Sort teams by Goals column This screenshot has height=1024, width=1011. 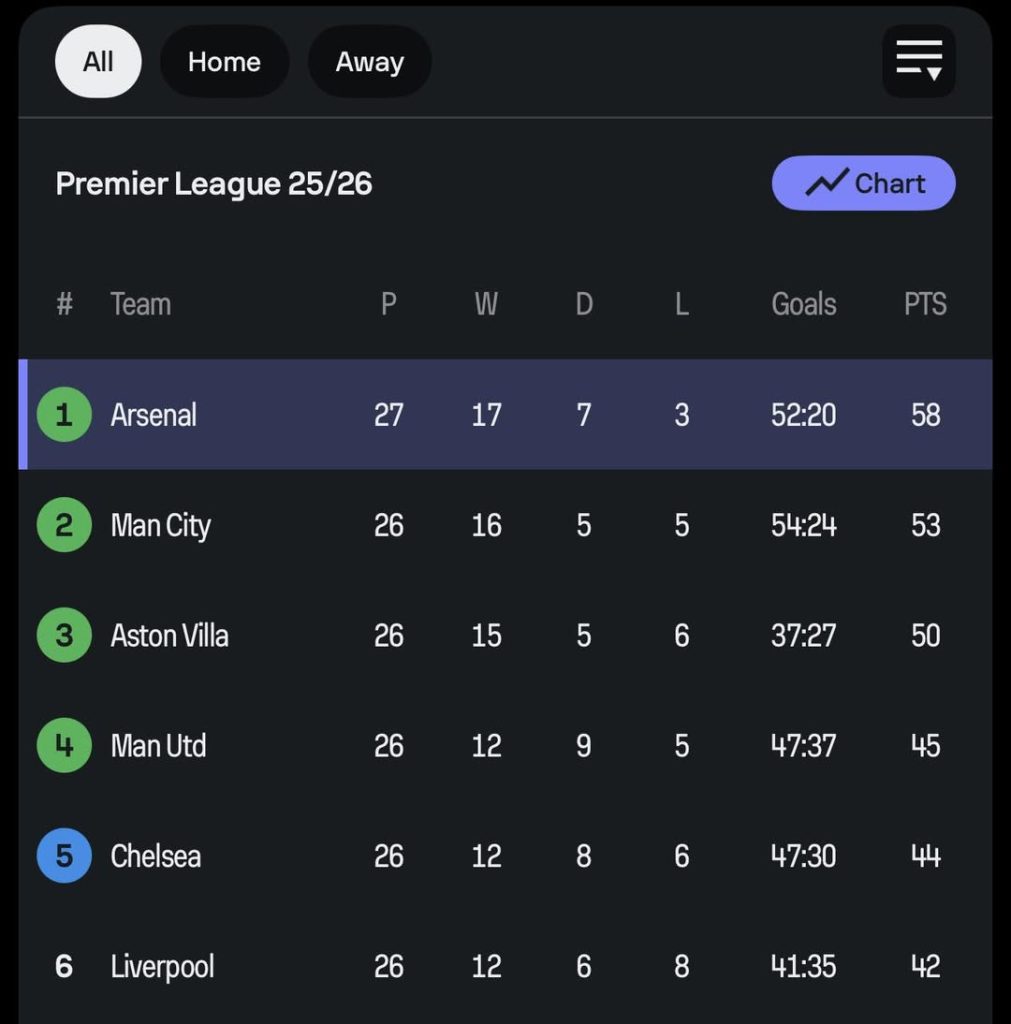click(x=803, y=304)
